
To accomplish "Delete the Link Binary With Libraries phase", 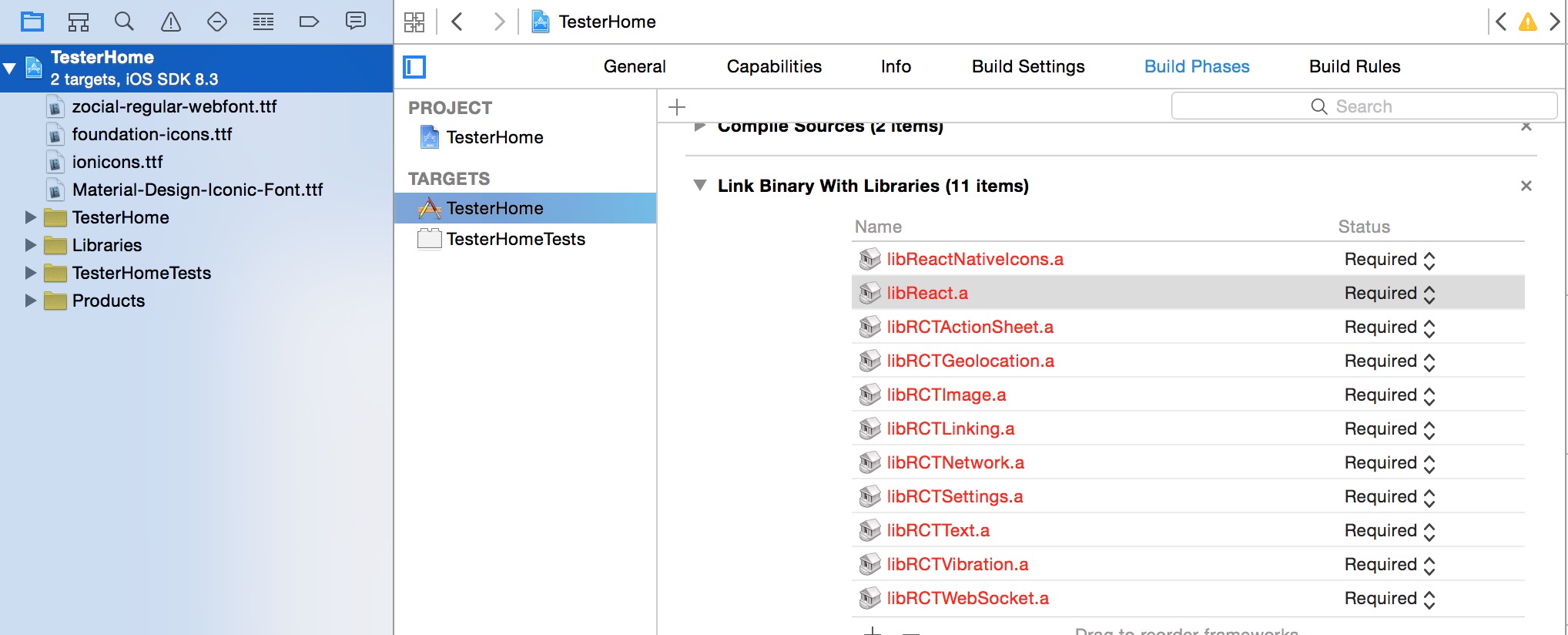I will [x=1526, y=186].
